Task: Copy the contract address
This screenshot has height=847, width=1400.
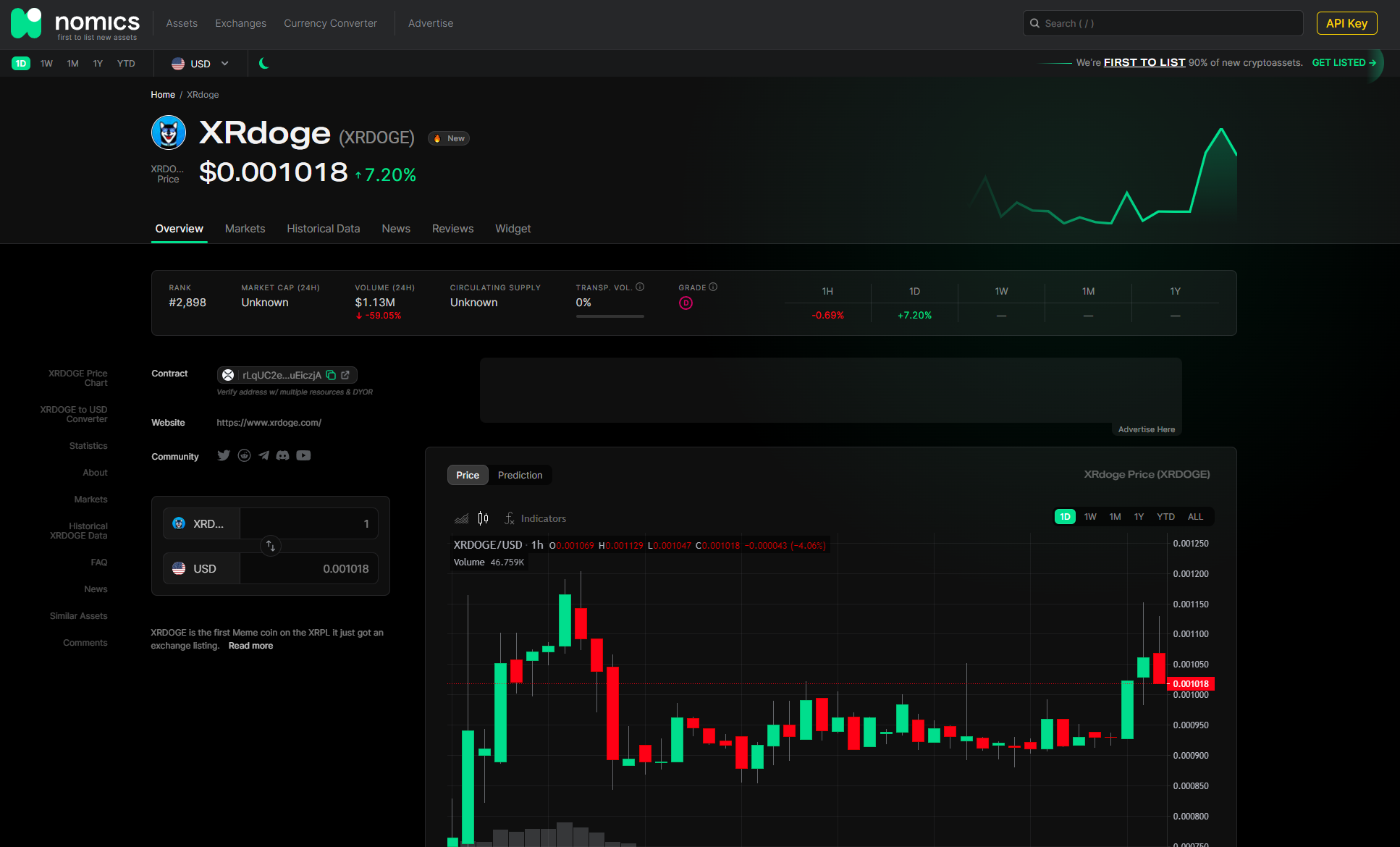Action: pos(331,375)
